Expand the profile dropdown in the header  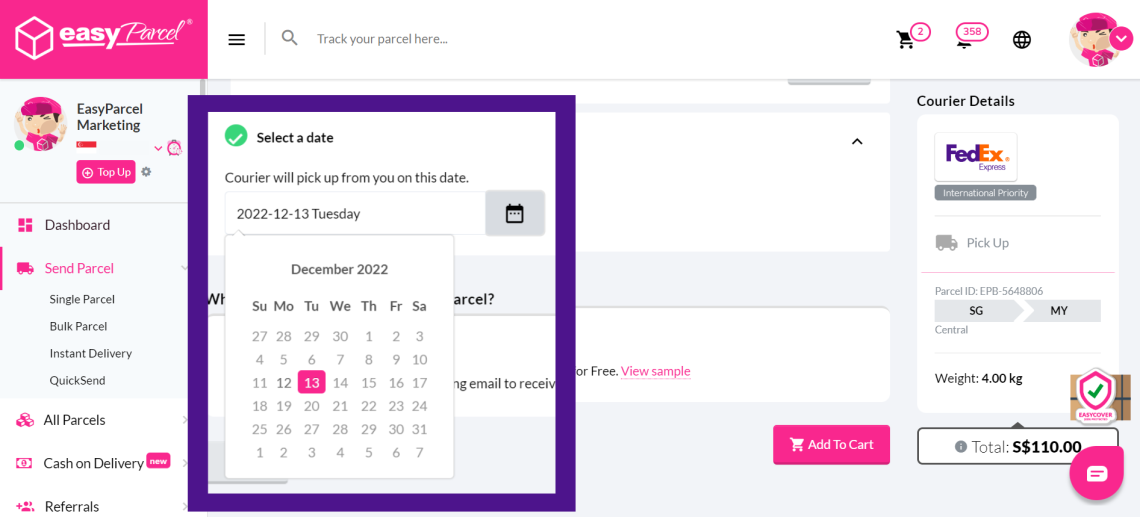1121,39
